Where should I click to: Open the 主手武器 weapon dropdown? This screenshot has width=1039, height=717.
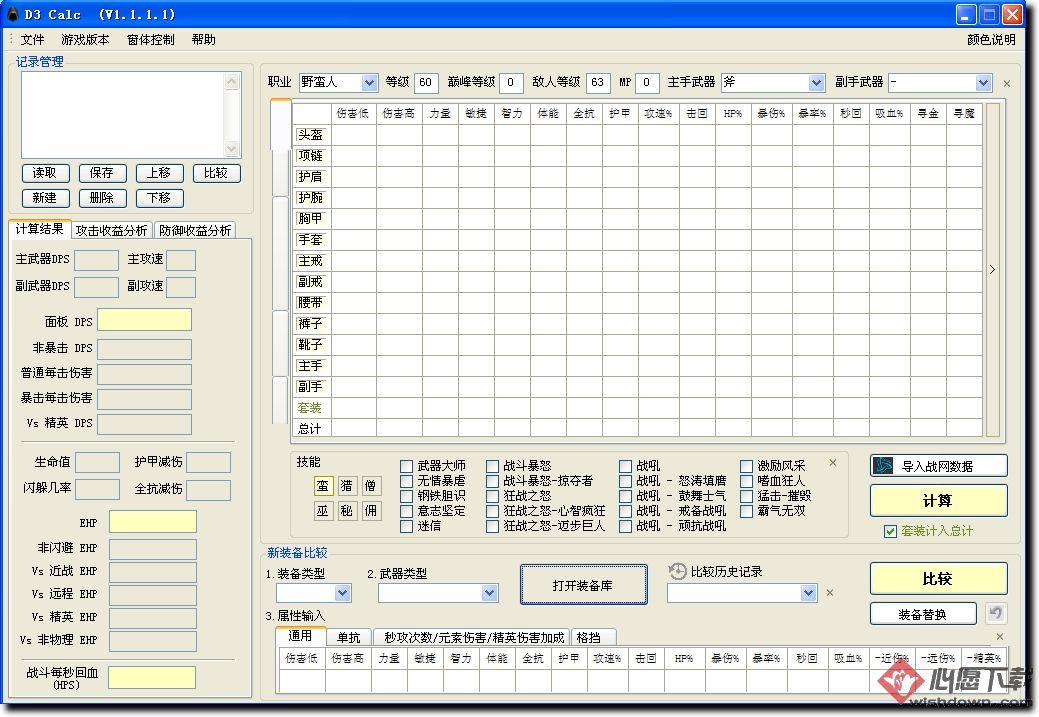pos(815,82)
